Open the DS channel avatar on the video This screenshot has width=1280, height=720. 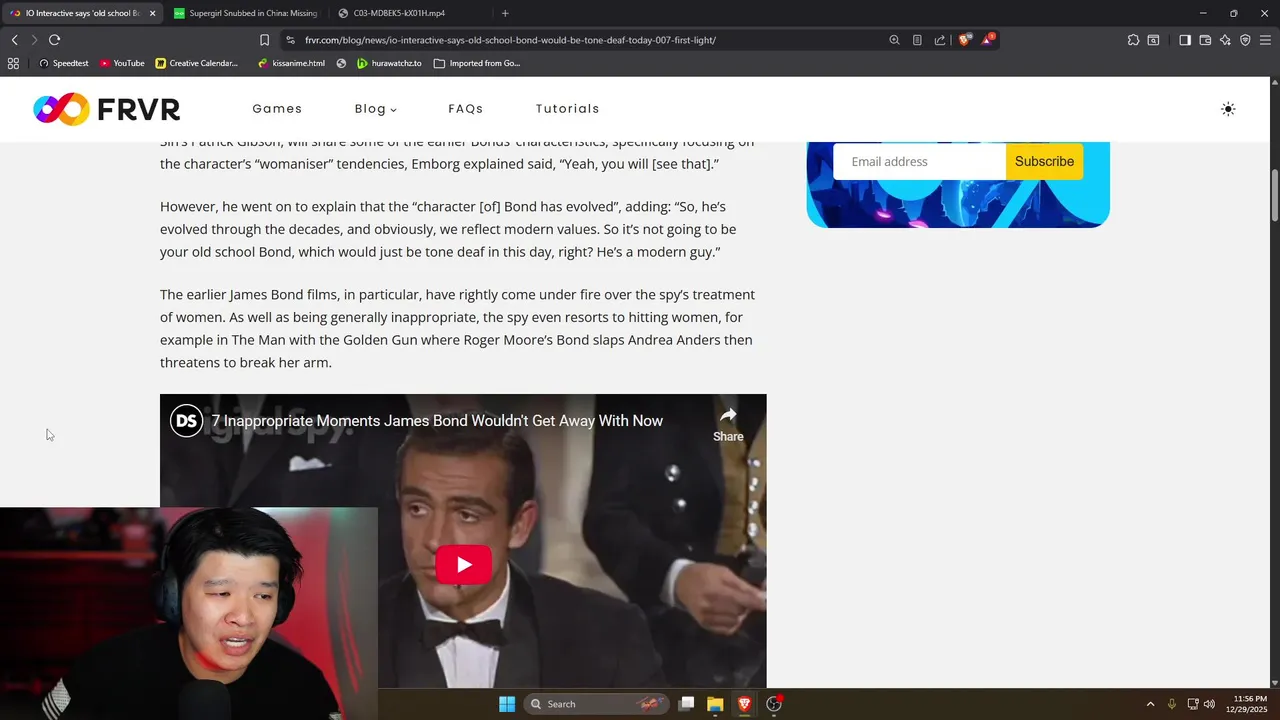pos(186,421)
